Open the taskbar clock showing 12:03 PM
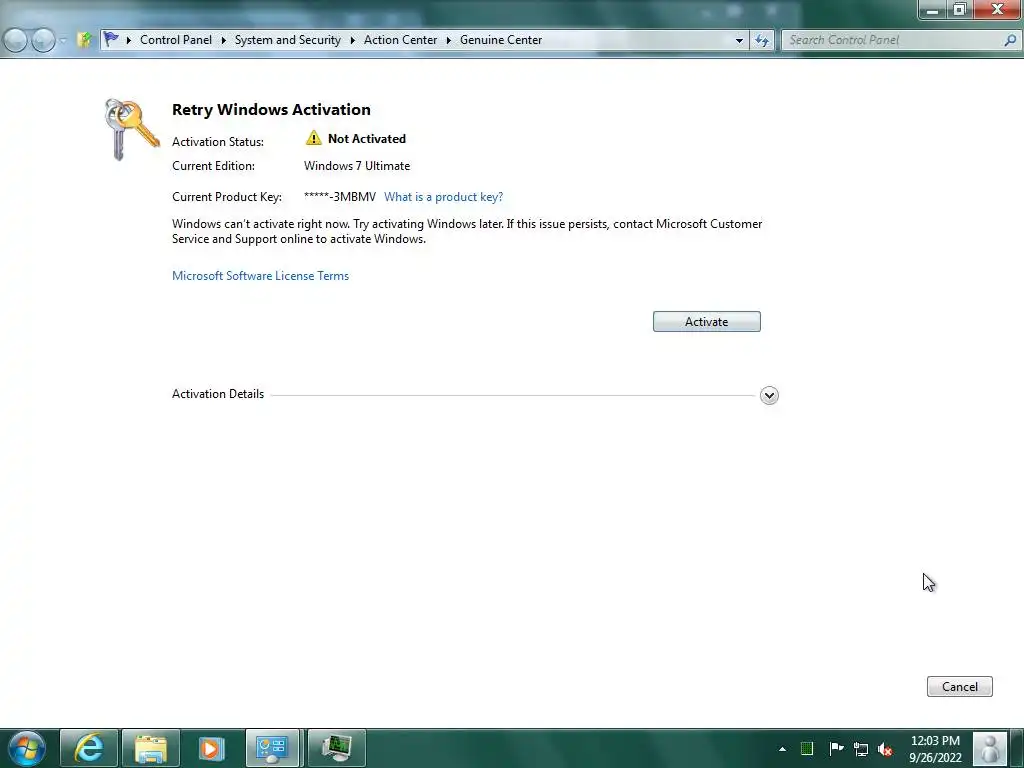Viewport: 1024px width, 768px height. 935,749
